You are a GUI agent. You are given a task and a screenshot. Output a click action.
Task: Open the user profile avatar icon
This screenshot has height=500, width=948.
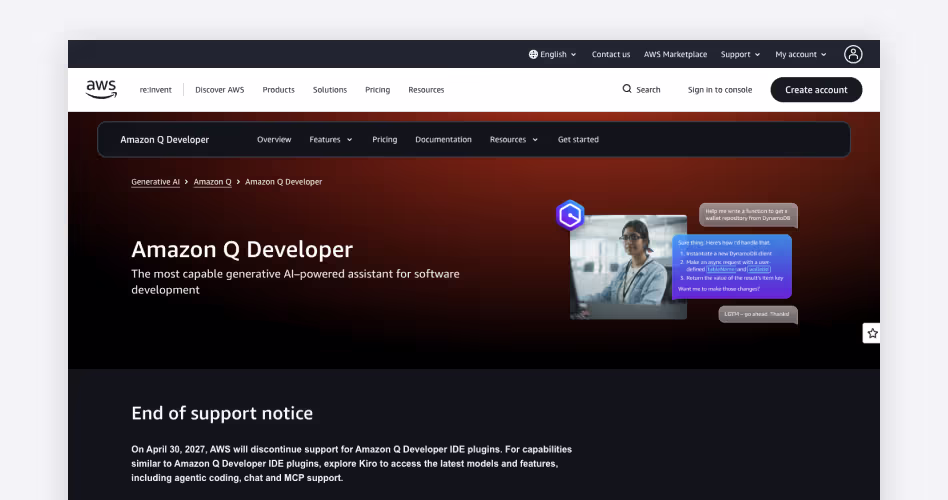tap(853, 54)
